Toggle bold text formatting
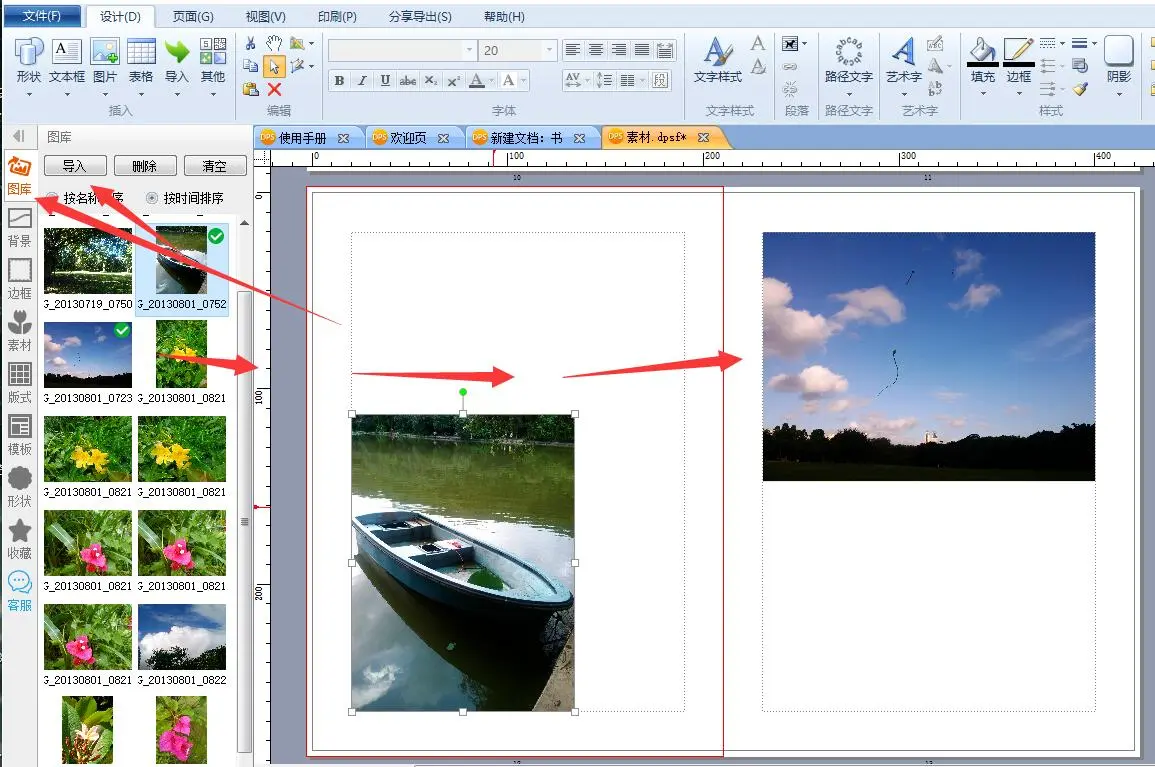The image size is (1155, 767). coord(339,81)
